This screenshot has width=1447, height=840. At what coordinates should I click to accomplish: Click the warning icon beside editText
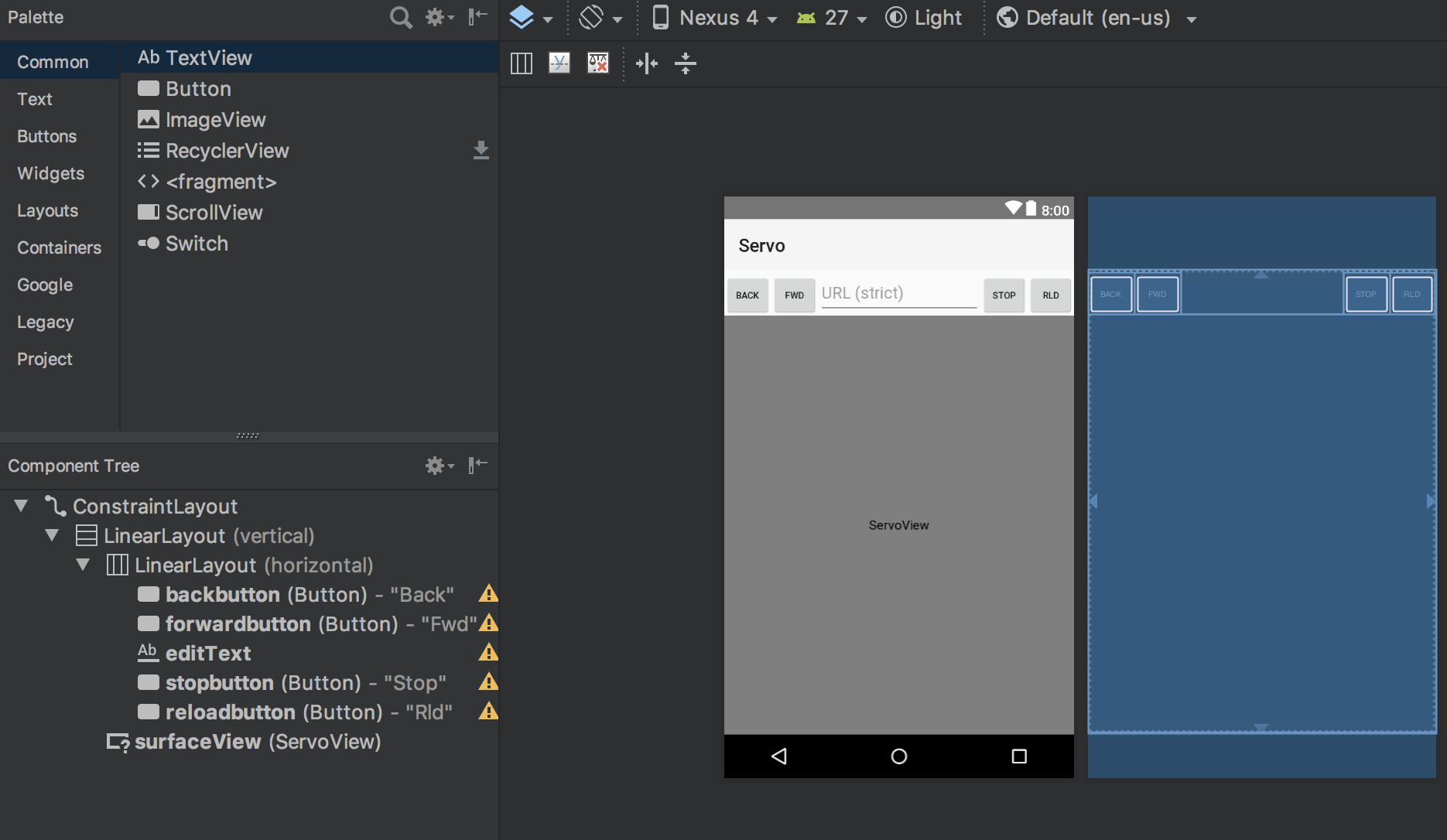pos(489,654)
